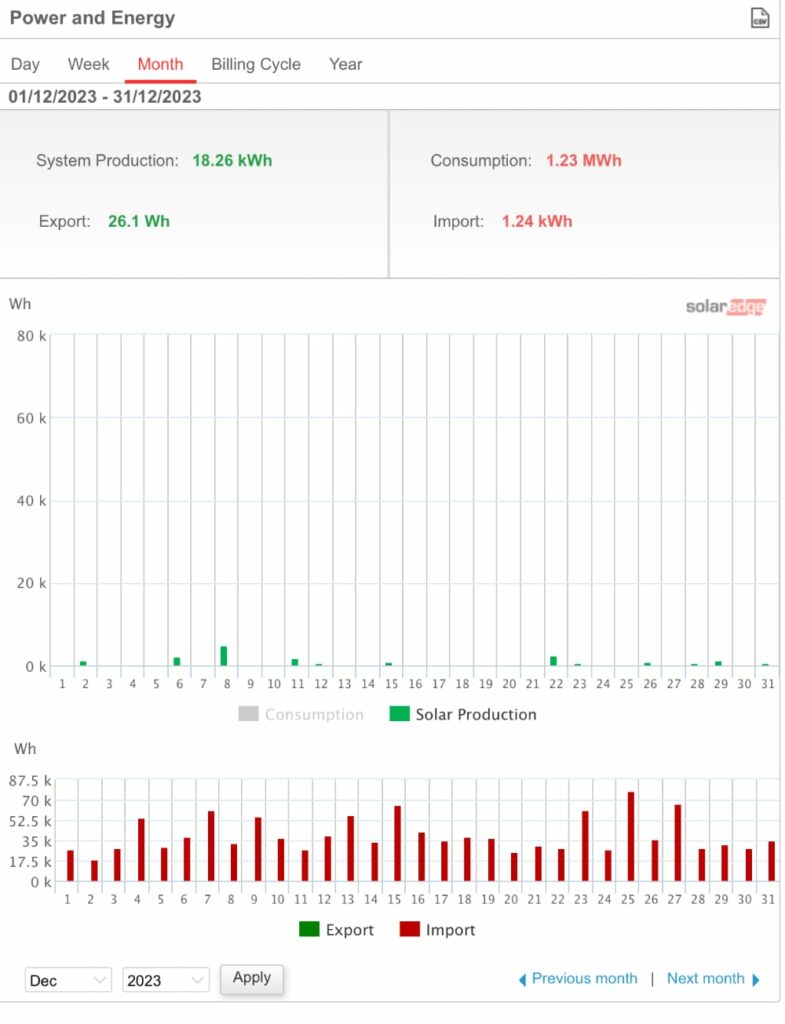
Task: Toggle the Solar Production legend series
Action: tap(463, 714)
